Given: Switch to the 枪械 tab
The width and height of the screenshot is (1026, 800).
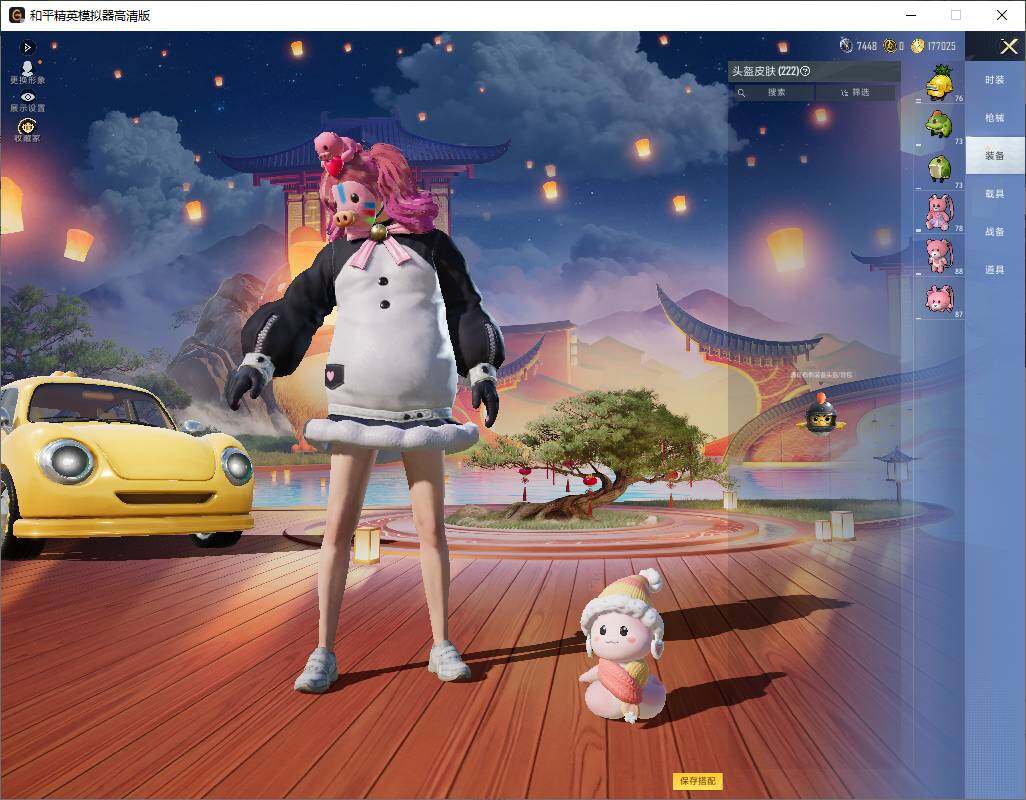Looking at the screenshot, I should [x=995, y=118].
